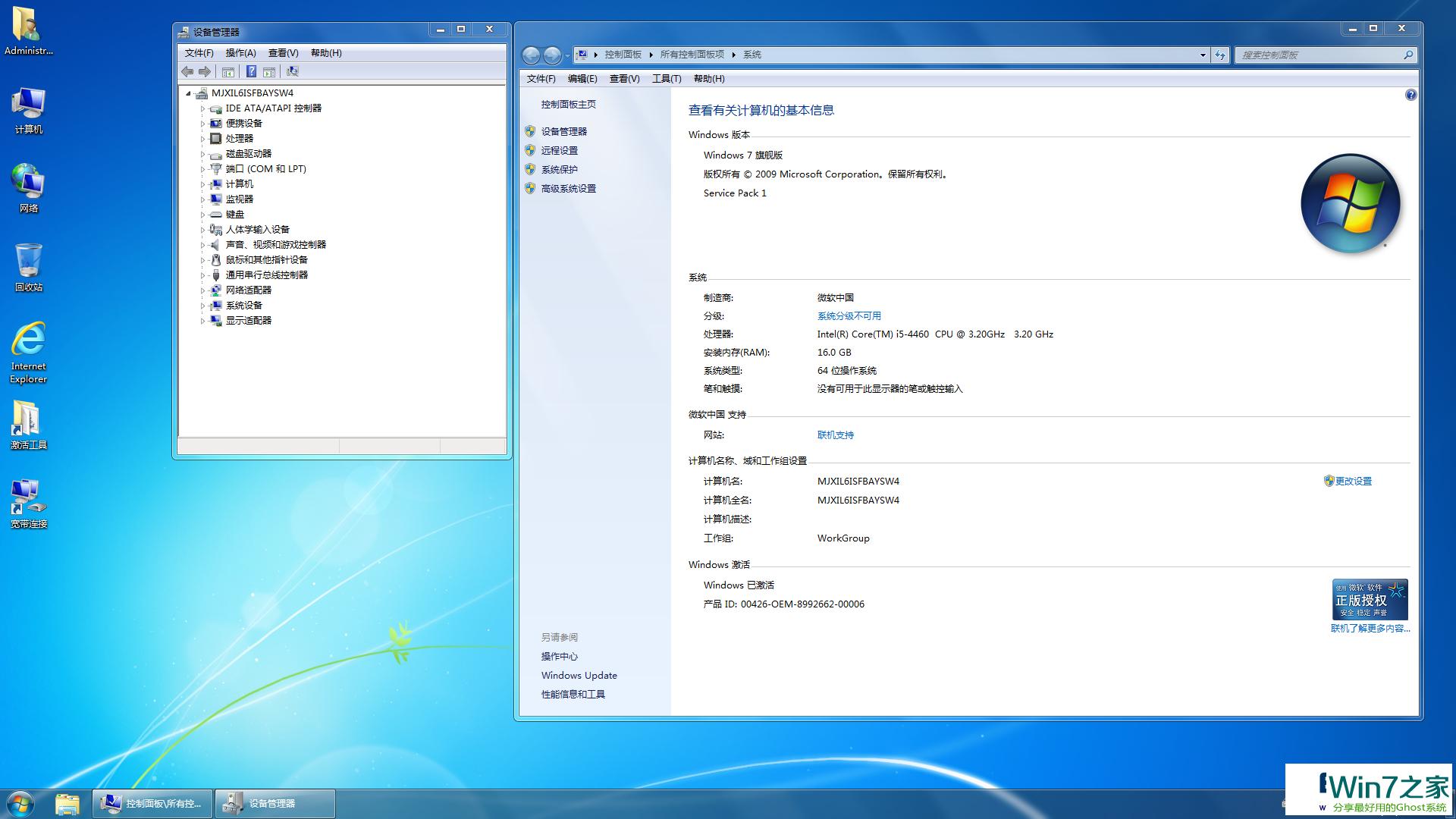Viewport: 1456px width, 819px height.
Task: Go back in System window navigation
Action: pos(531,55)
